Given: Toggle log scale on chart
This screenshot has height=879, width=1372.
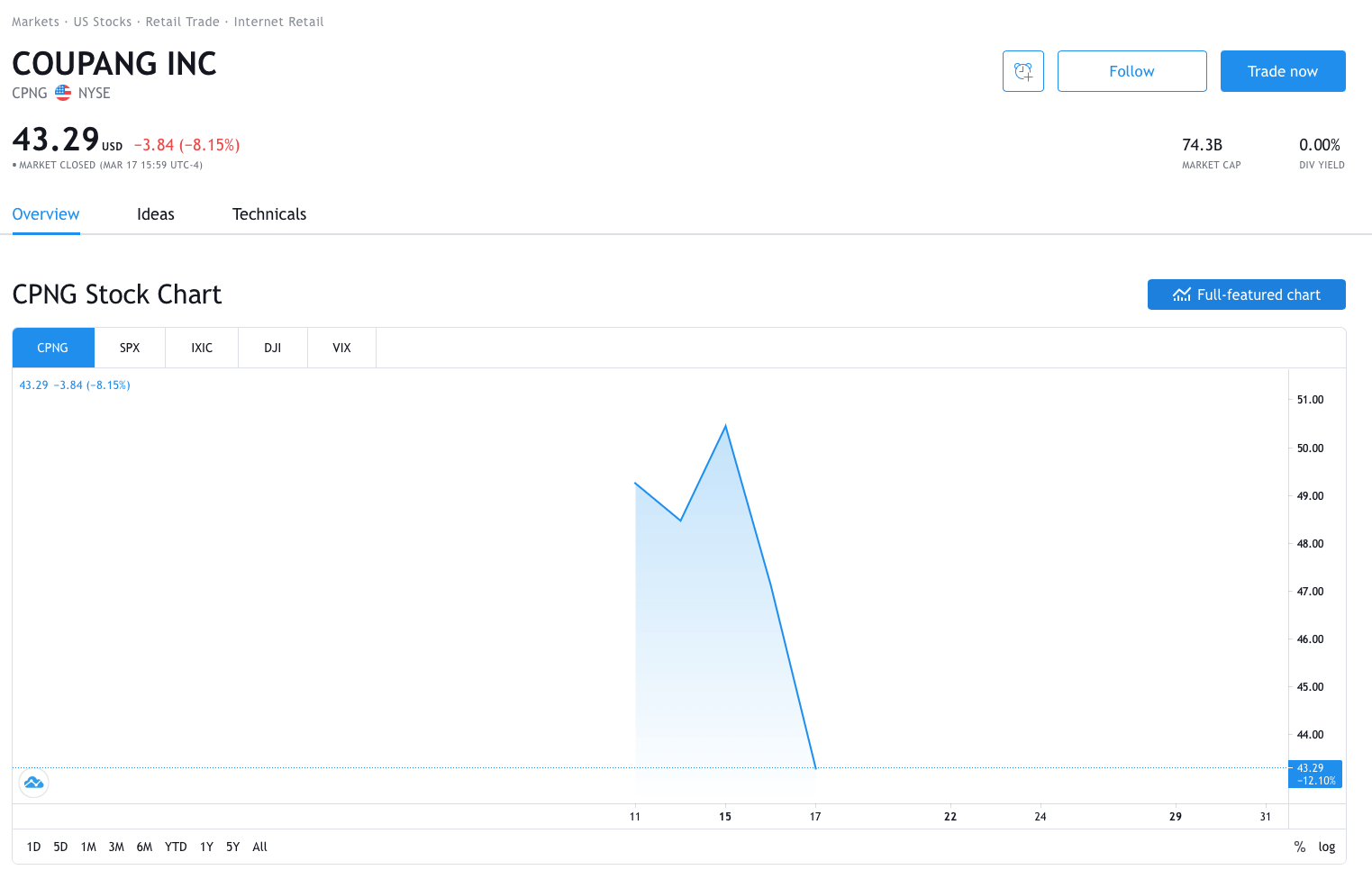Looking at the screenshot, I should (x=1327, y=847).
